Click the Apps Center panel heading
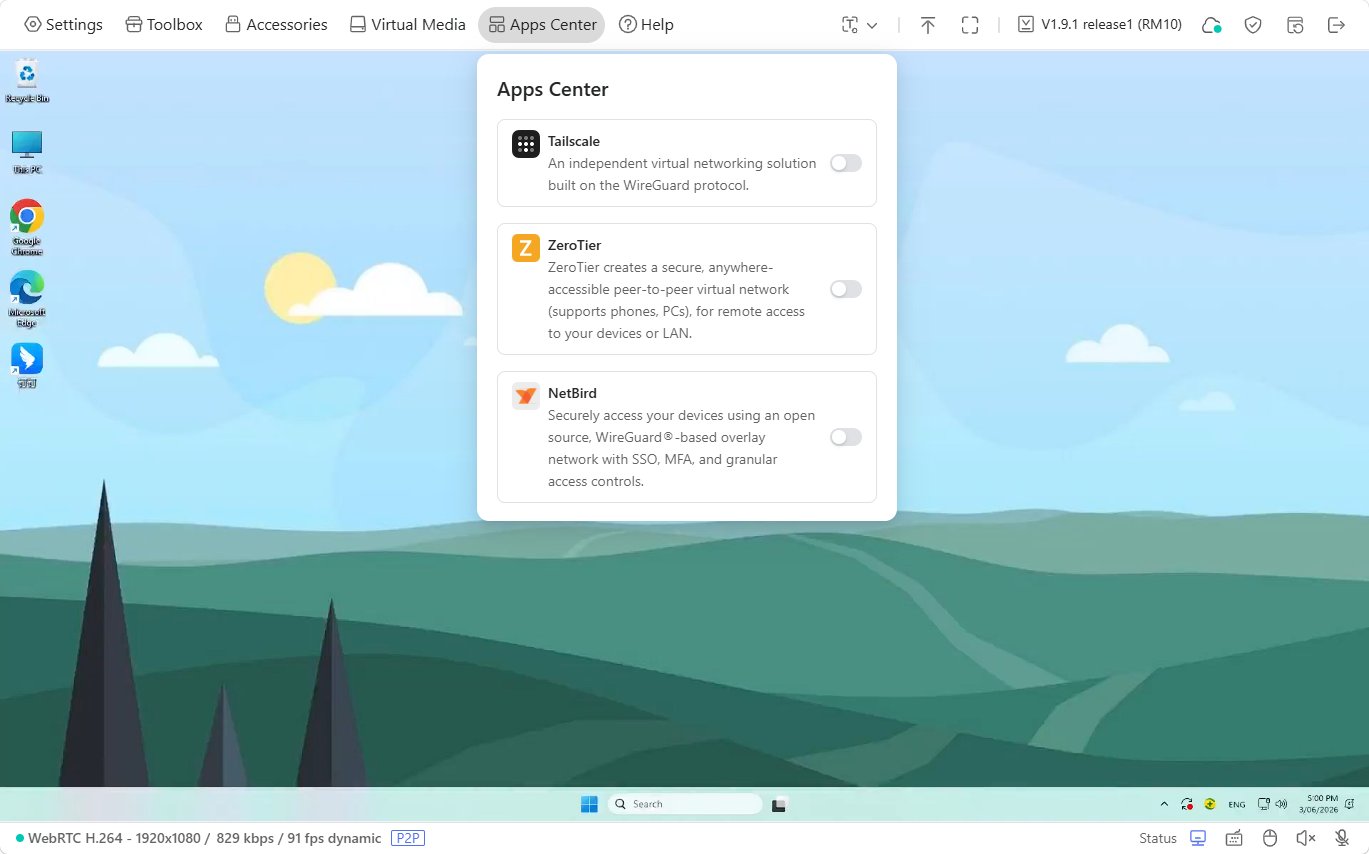Image resolution: width=1369 pixels, height=854 pixels. point(553,89)
